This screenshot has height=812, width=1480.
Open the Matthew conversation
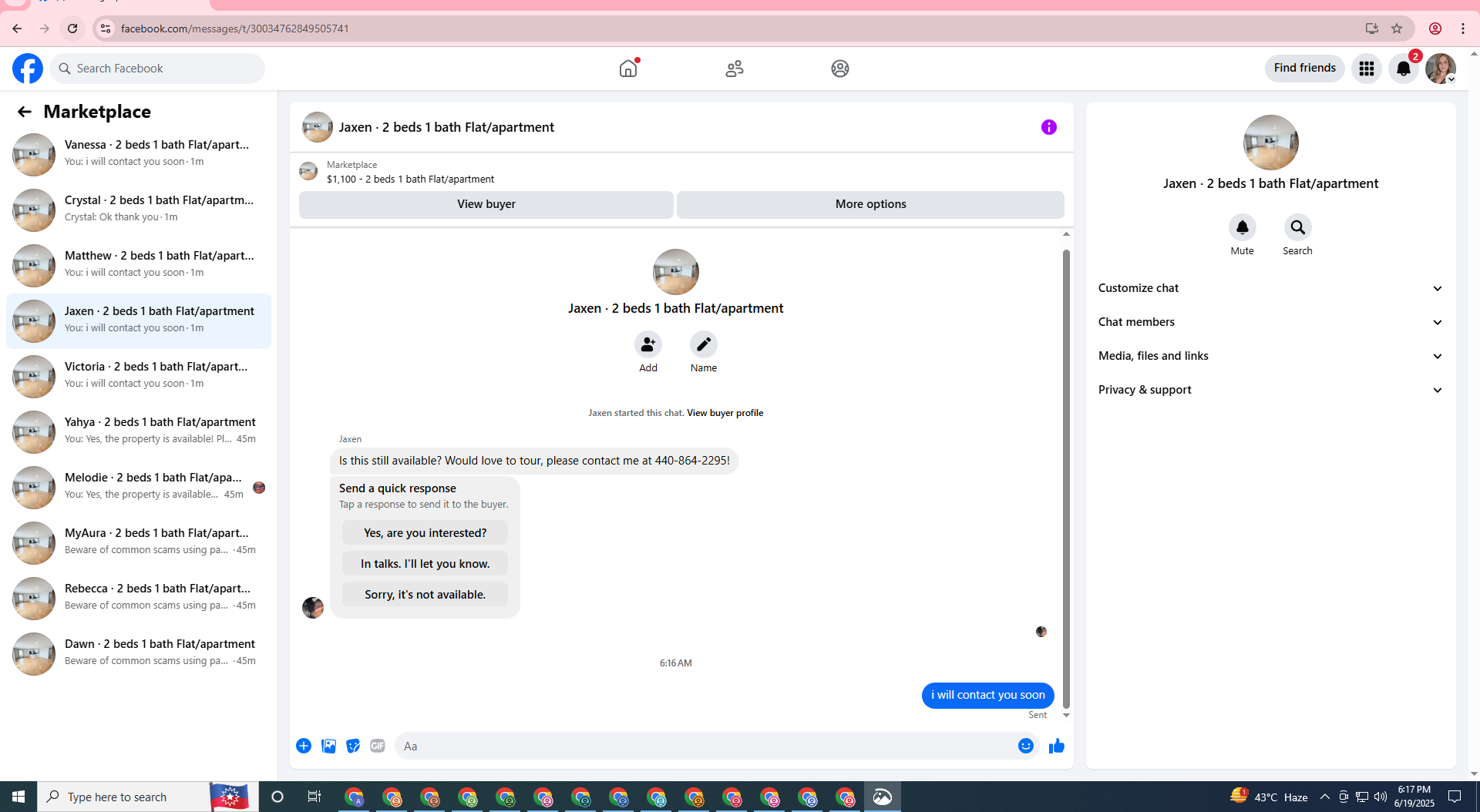click(139, 266)
